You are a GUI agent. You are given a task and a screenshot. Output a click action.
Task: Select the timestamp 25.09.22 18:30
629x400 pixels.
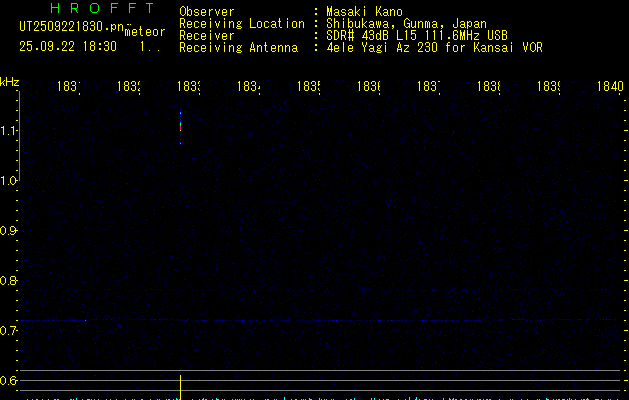click(68, 46)
